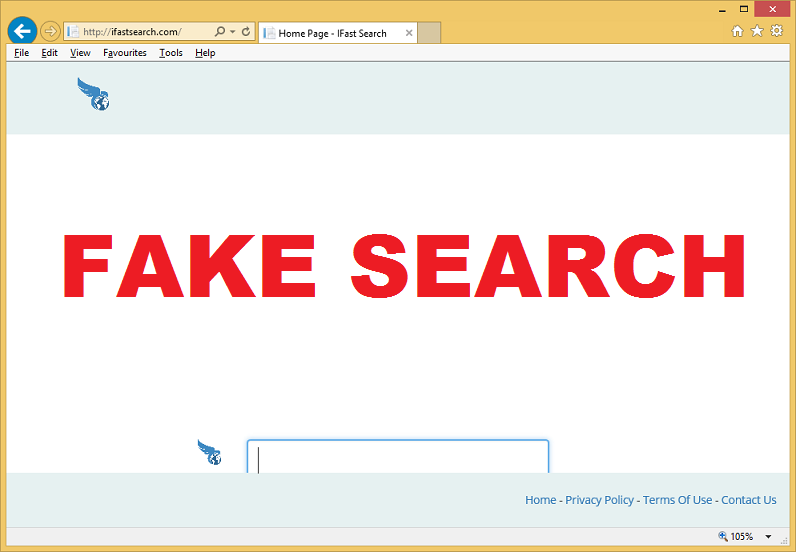
Task: Open the Privacy Policy link
Action: tap(599, 500)
